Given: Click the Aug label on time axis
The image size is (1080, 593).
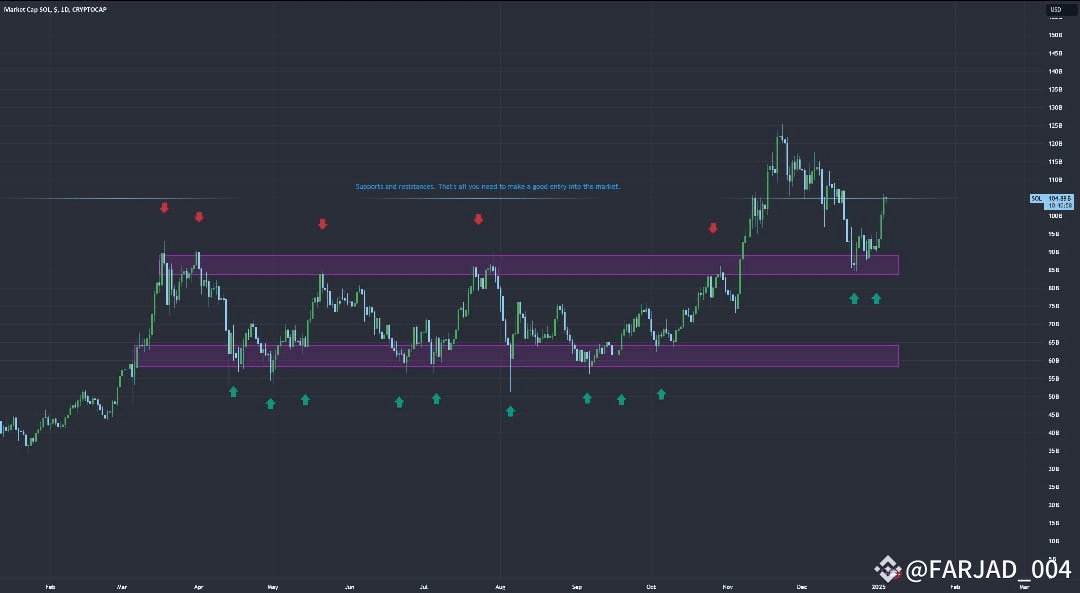Looking at the screenshot, I should pyautogui.click(x=501, y=587).
